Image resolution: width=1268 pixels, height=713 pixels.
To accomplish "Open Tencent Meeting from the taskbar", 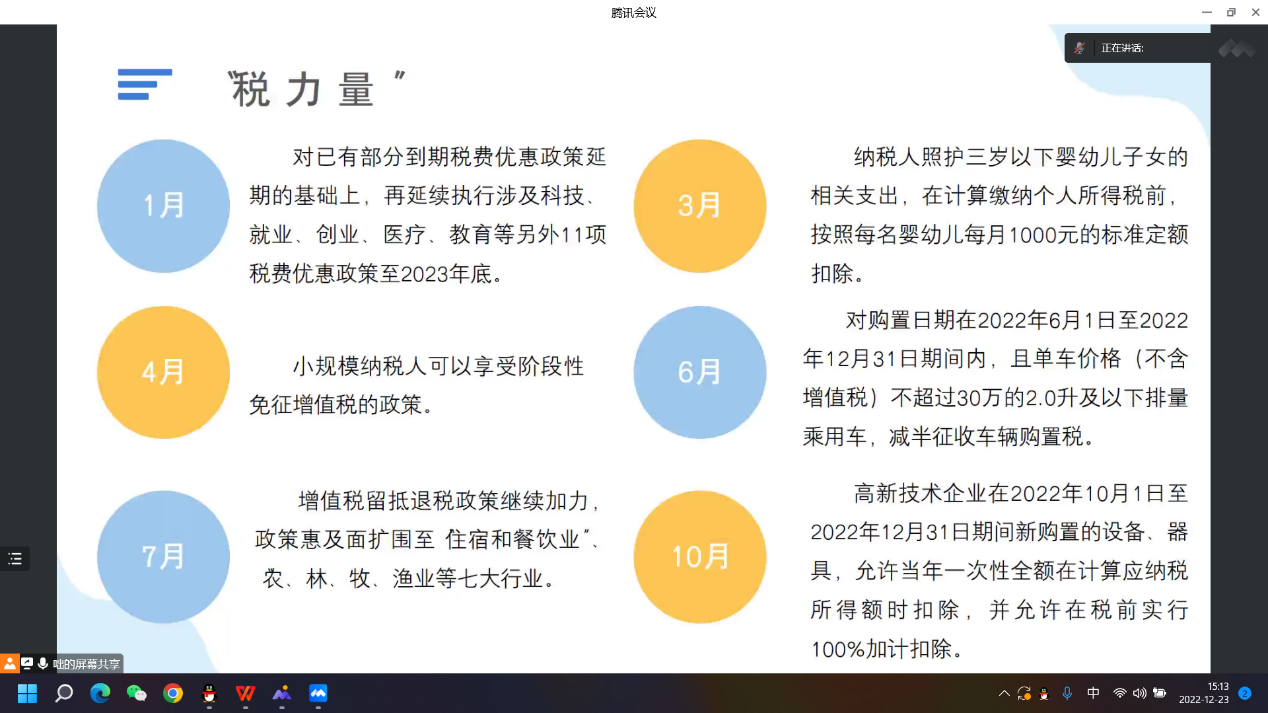I will tap(318, 693).
